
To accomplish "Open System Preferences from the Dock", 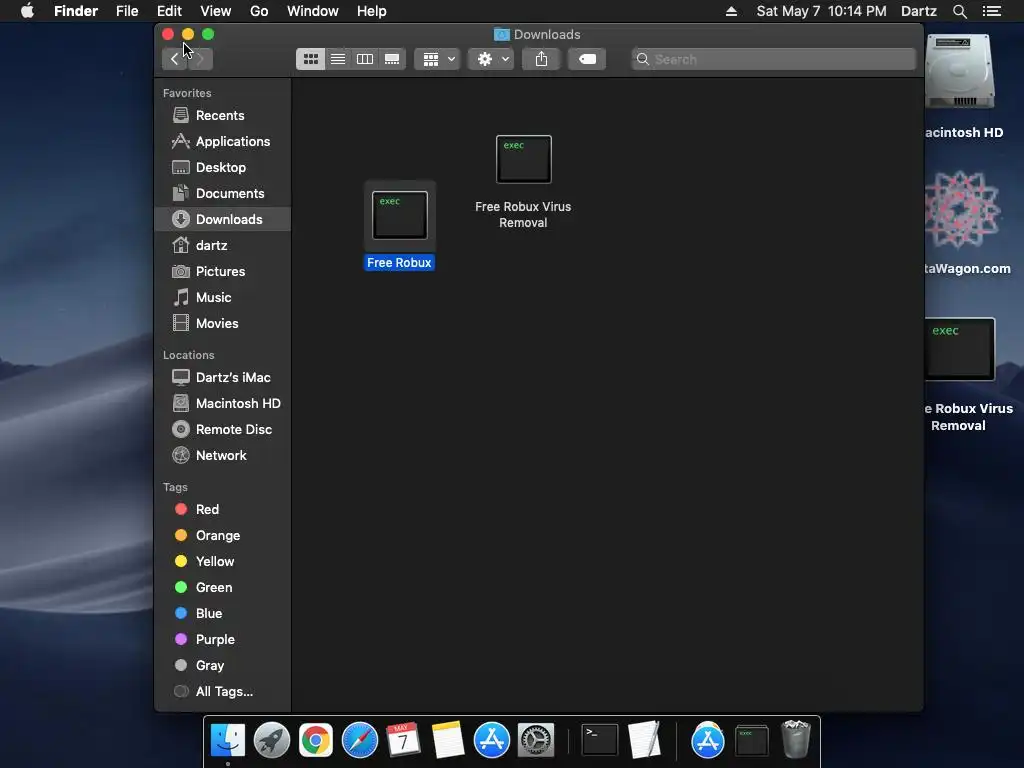I will [536, 741].
